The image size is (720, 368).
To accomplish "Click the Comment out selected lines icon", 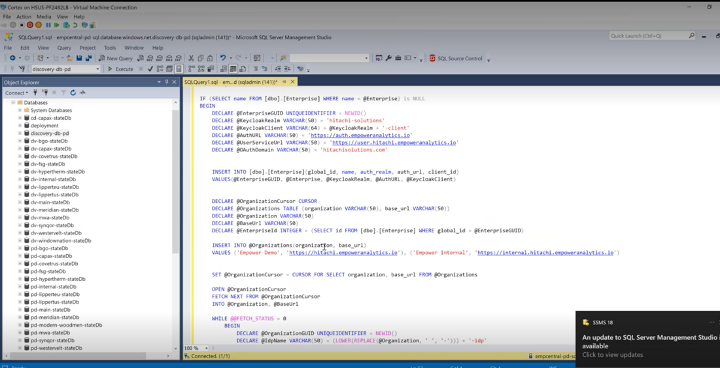I will [x=256, y=69].
